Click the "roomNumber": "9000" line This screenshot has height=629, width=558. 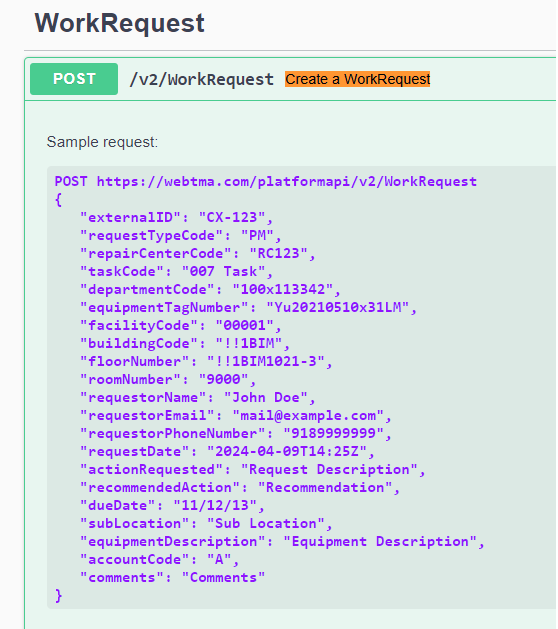tap(168, 379)
